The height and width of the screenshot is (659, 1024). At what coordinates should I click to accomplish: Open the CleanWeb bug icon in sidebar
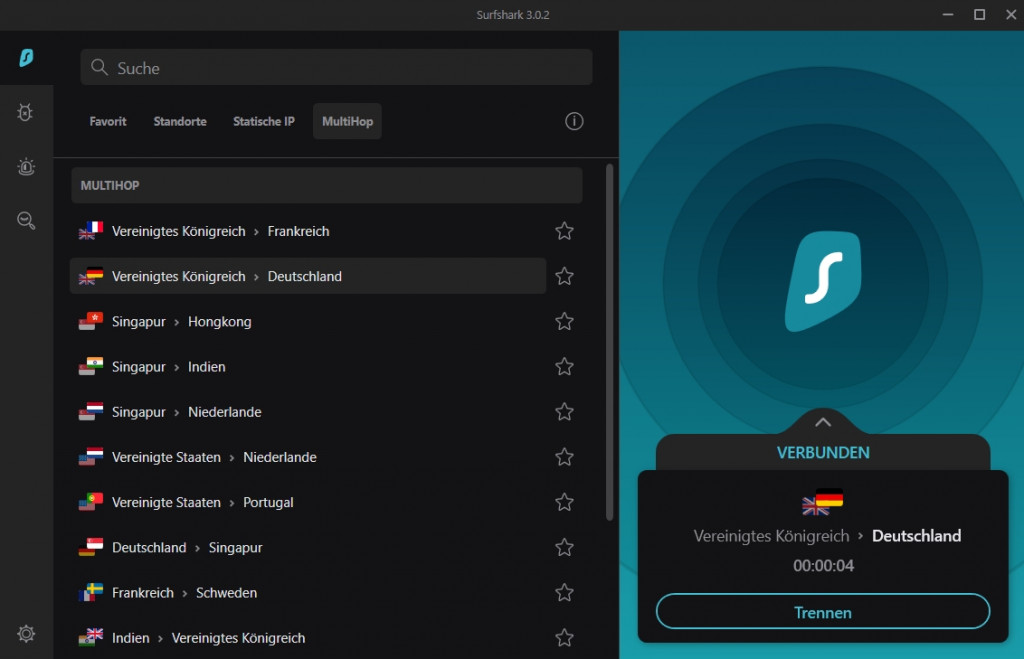point(25,112)
